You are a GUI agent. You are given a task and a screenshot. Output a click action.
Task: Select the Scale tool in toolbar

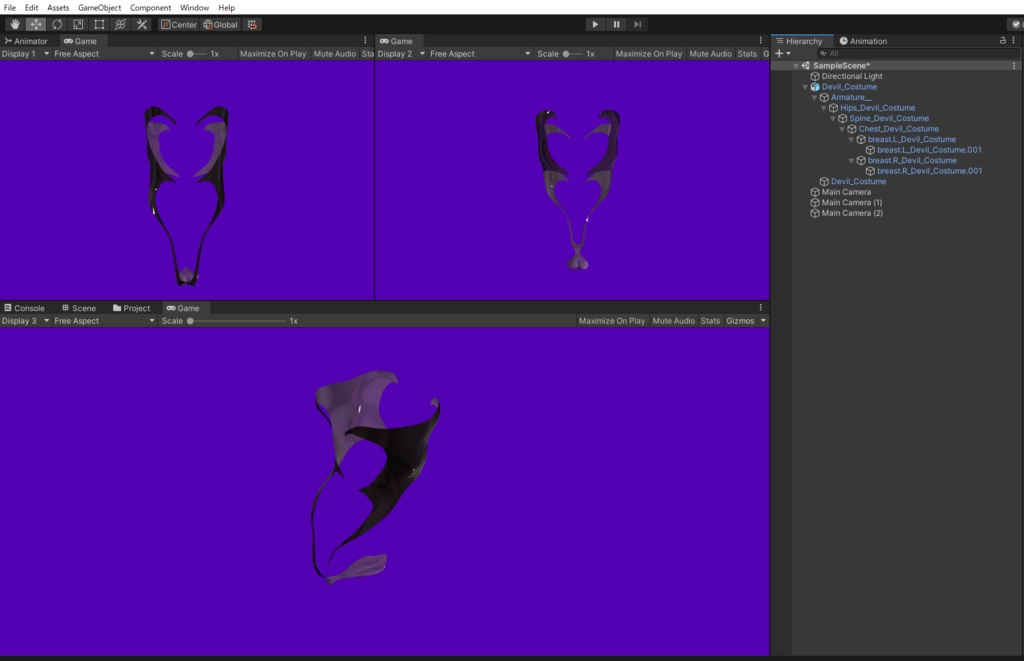(x=78, y=24)
